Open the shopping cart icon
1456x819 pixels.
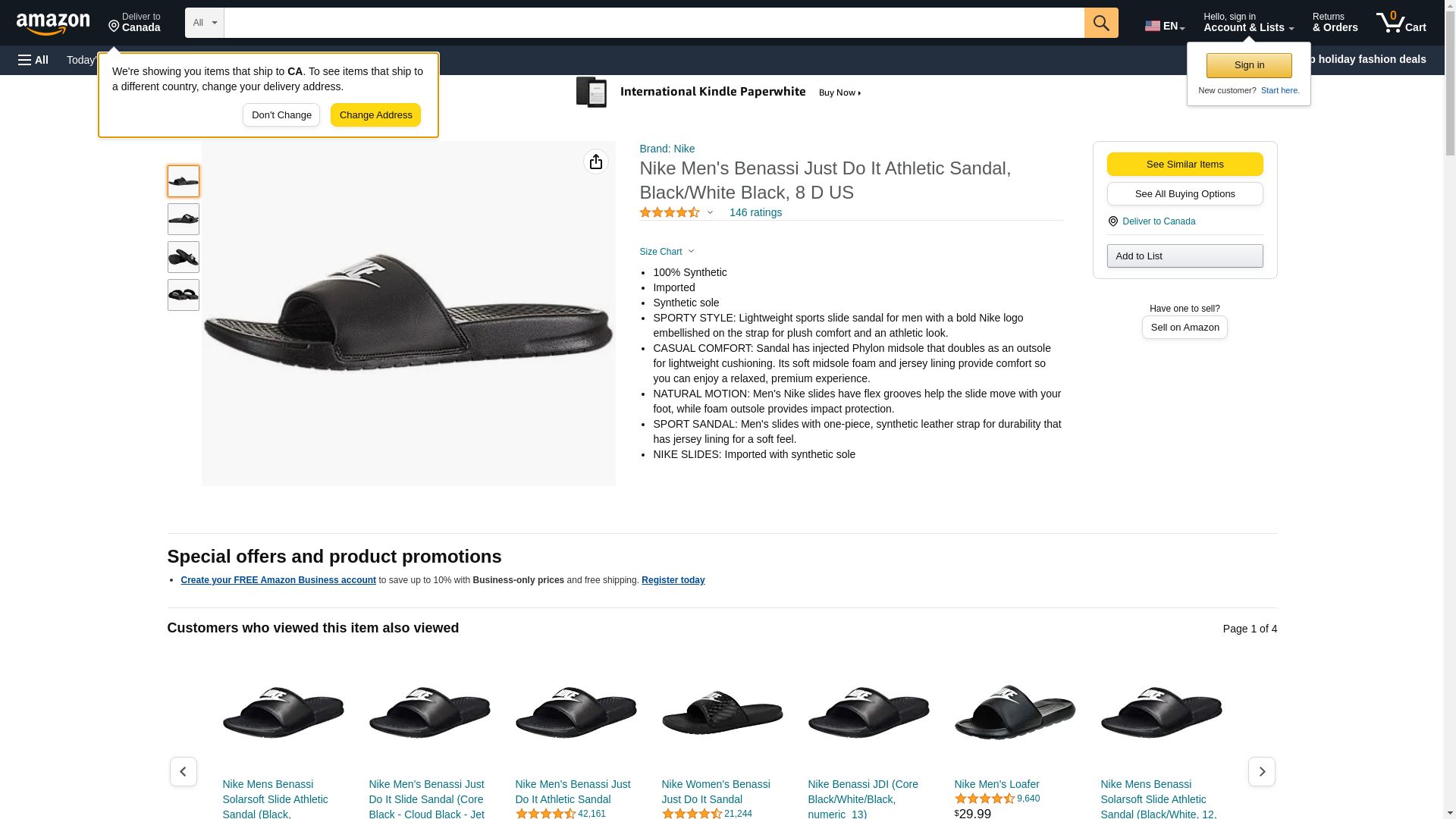point(1401,23)
